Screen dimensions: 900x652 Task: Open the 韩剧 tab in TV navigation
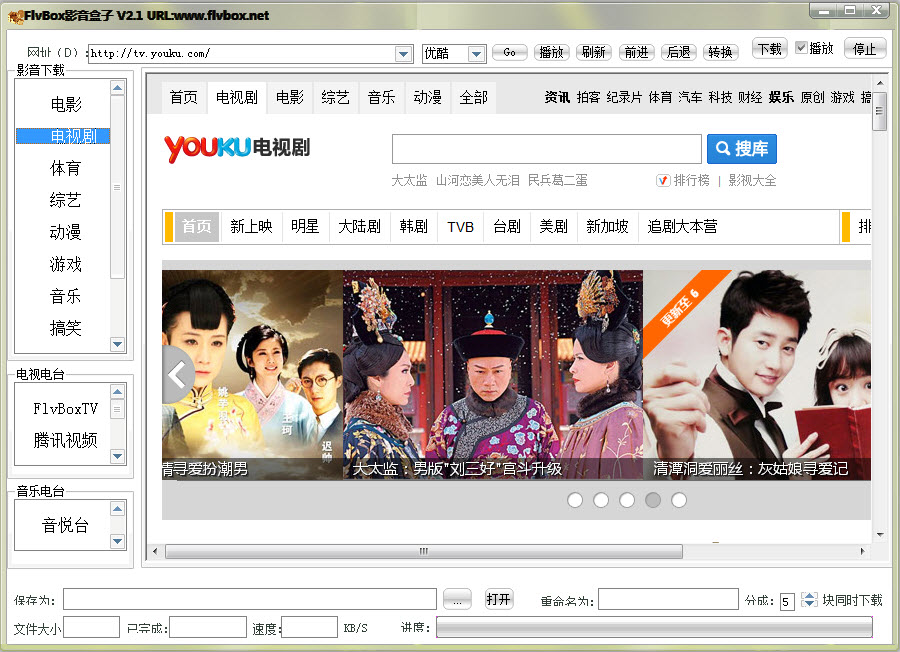414,227
